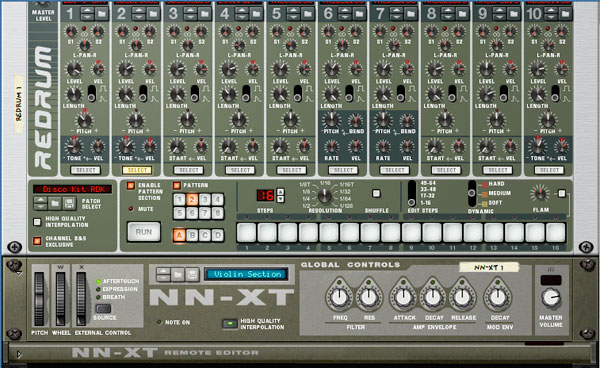Open the channel 5 sample browser folder

(308, 14)
